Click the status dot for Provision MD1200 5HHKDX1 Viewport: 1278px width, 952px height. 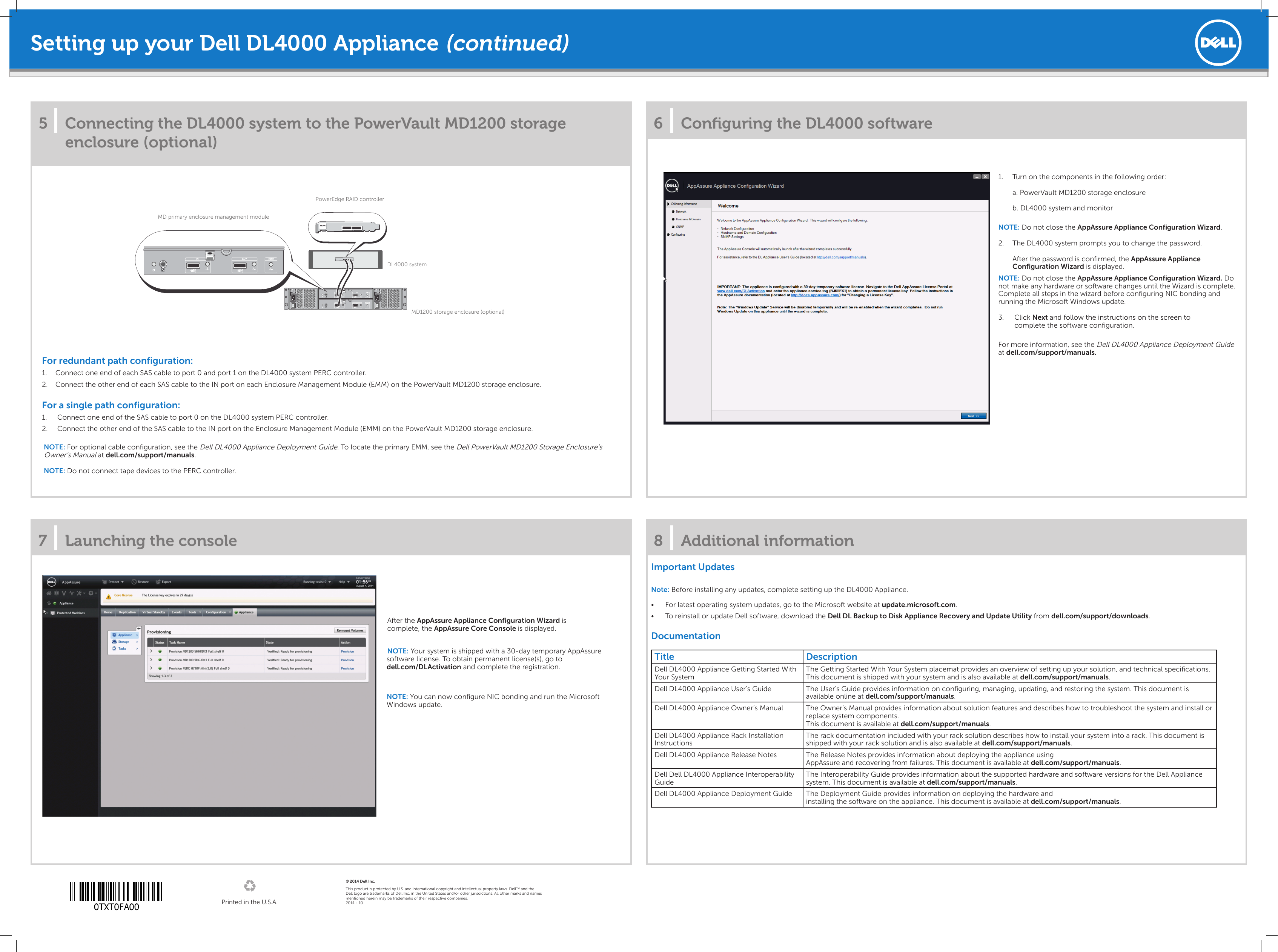click(160, 652)
